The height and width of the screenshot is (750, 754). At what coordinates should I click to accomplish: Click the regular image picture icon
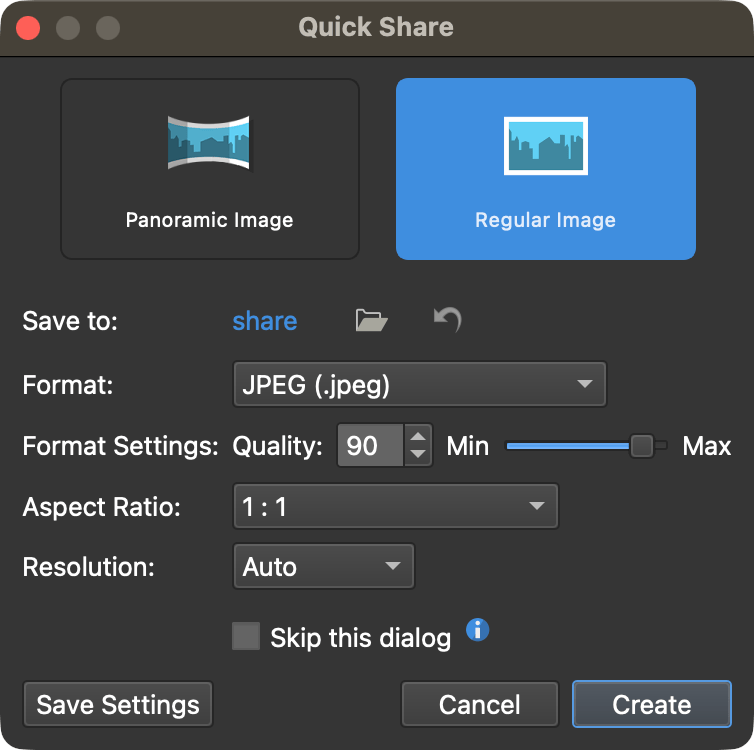tap(545, 146)
